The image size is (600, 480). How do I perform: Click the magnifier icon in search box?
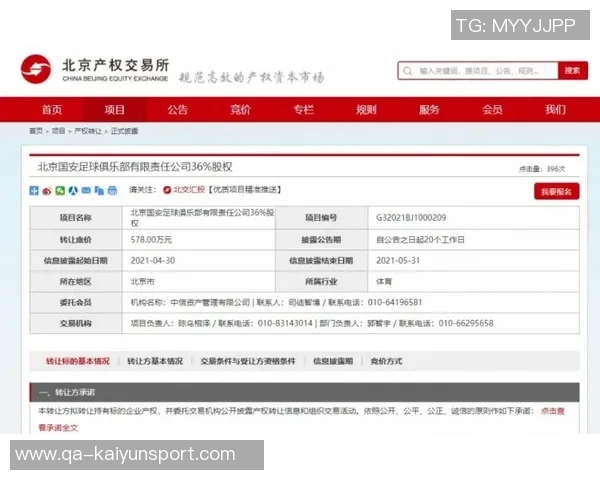[408, 71]
